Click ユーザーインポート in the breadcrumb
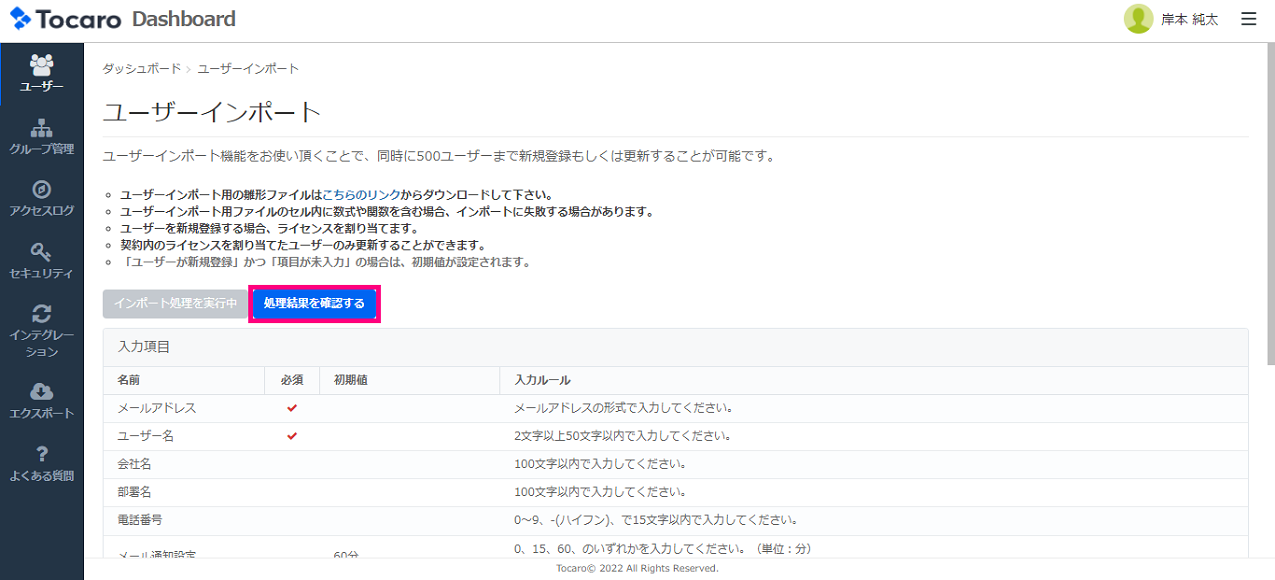 coord(248,68)
